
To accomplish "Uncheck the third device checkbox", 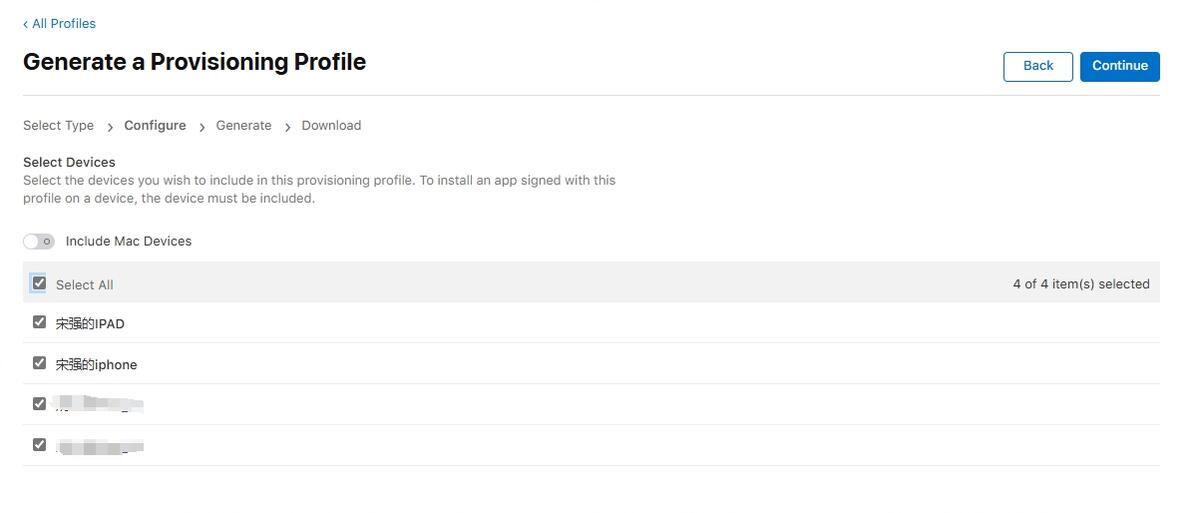I will [x=39, y=404].
